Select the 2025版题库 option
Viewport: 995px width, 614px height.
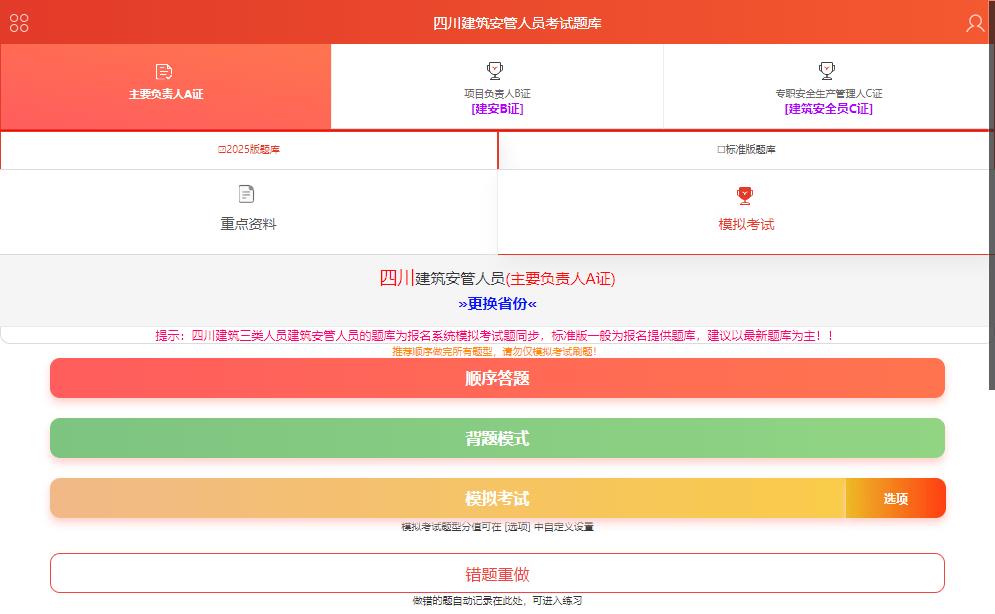(x=250, y=147)
